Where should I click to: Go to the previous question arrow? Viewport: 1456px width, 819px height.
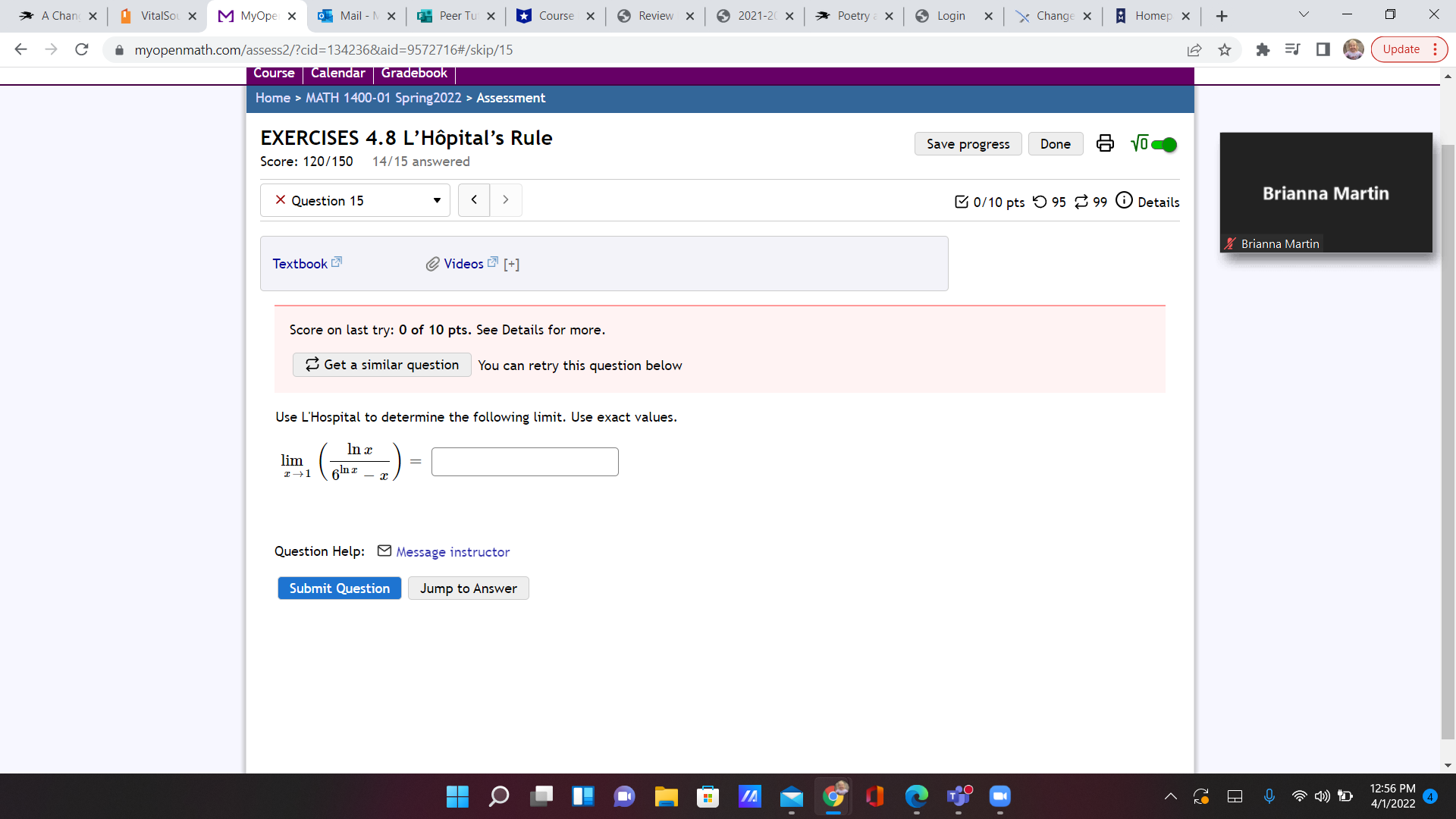pos(474,200)
